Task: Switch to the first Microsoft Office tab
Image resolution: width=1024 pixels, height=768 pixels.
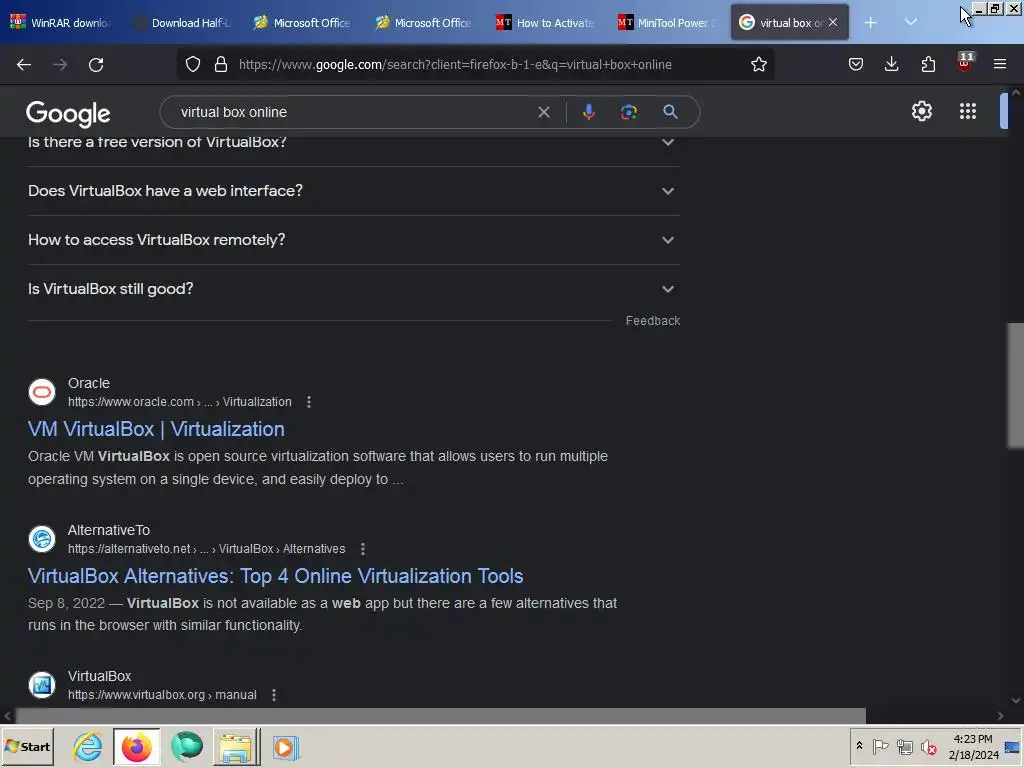Action: pyautogui.click(x=302, y=23)
